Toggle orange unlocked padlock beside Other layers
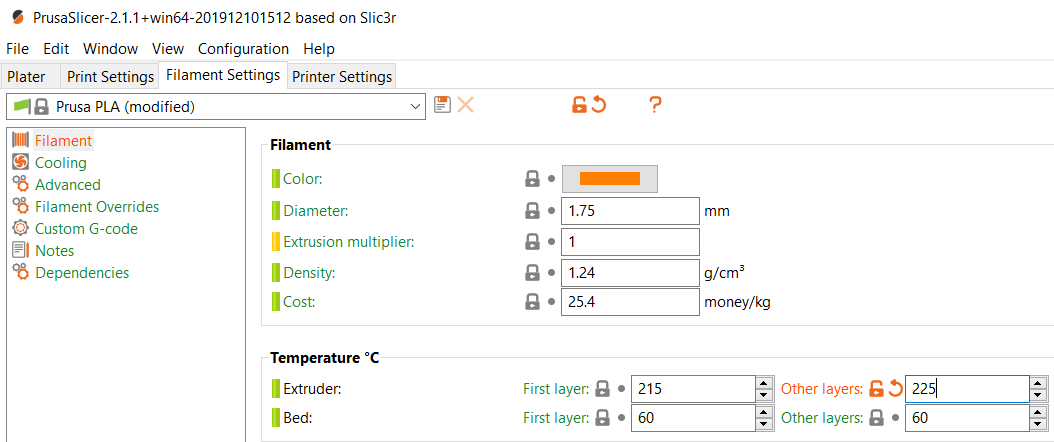This screenshot has width=1054, height=442. [x=876, y=388]
